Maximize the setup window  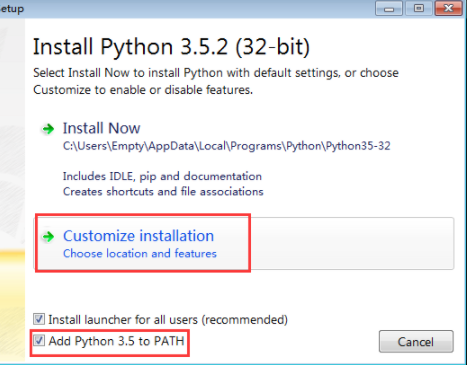(419, 8)
